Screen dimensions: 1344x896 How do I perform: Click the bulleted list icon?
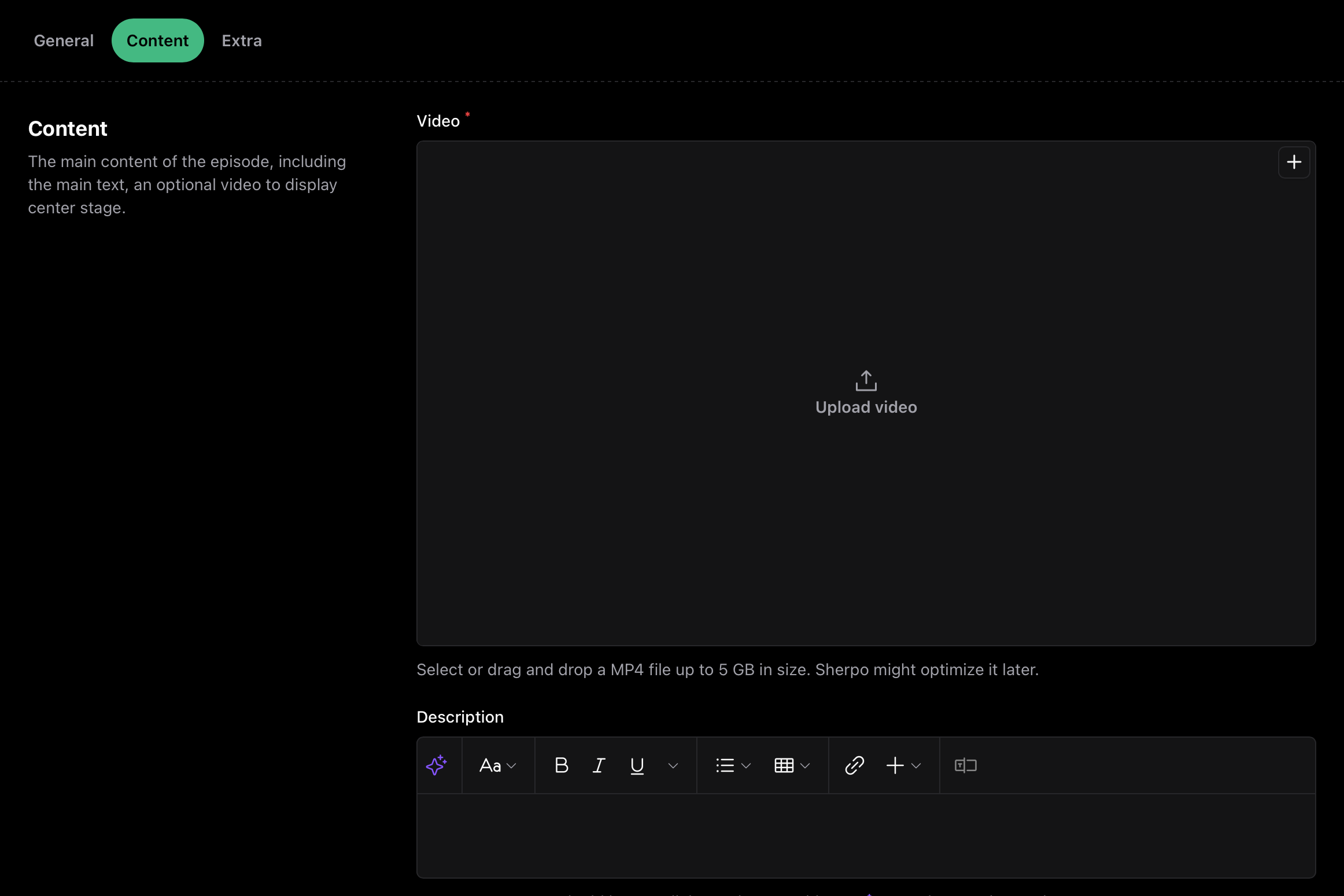[726, 765]
